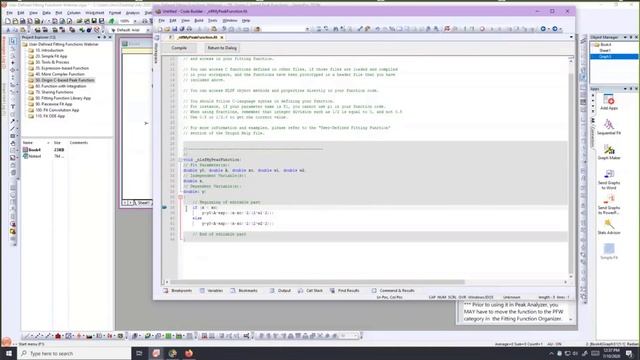Image resolution: width=640 pixels, height=360 pixels.
Task: Switch to the Breakpoints bottom tab
Action: (x=178, y=291)
